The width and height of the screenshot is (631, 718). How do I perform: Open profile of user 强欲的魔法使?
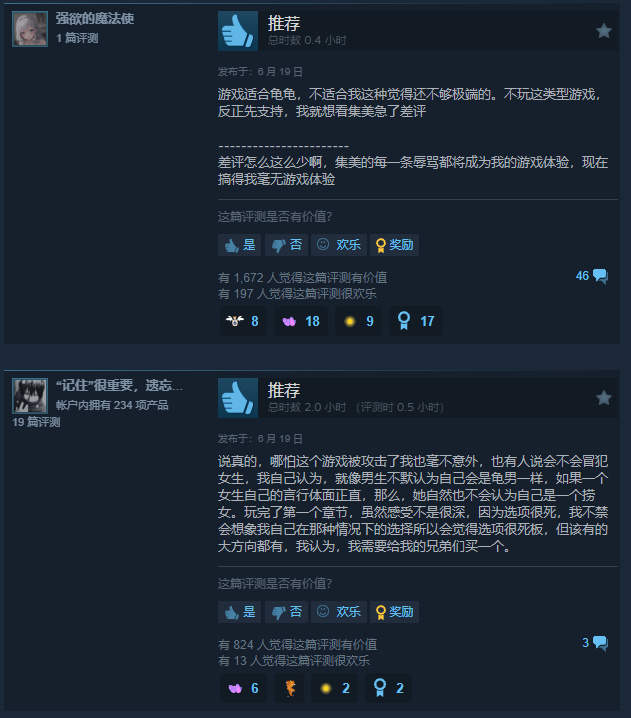click(95, 19)
